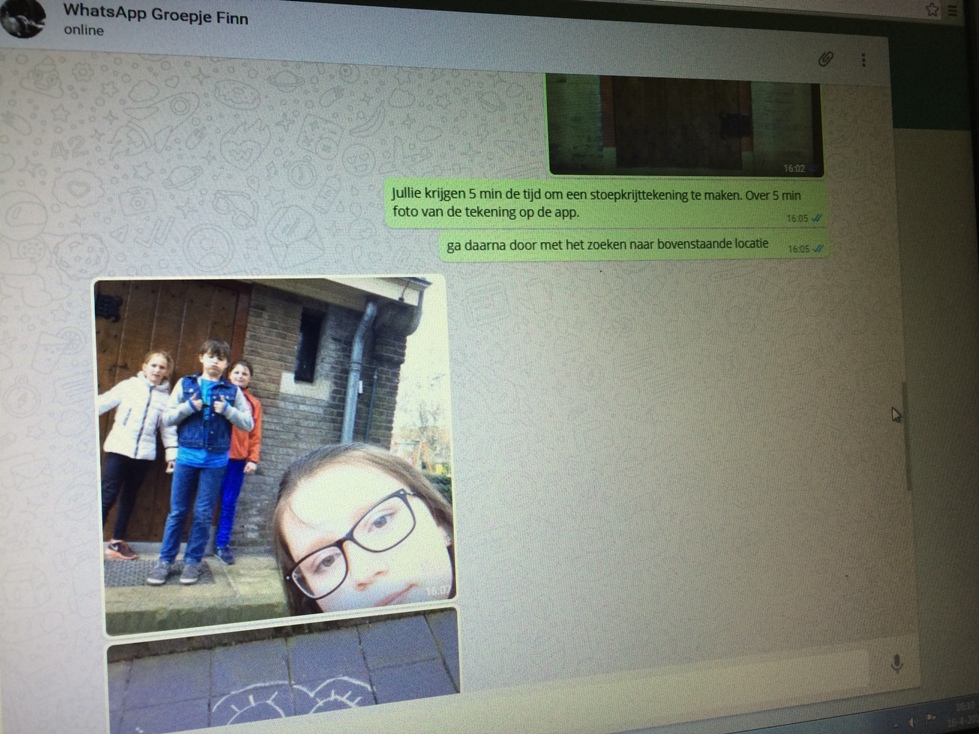Click the message 'Jullie krijgen 5 min de tijd'
Screen dimensions: 979x734
tap(605, 203)
